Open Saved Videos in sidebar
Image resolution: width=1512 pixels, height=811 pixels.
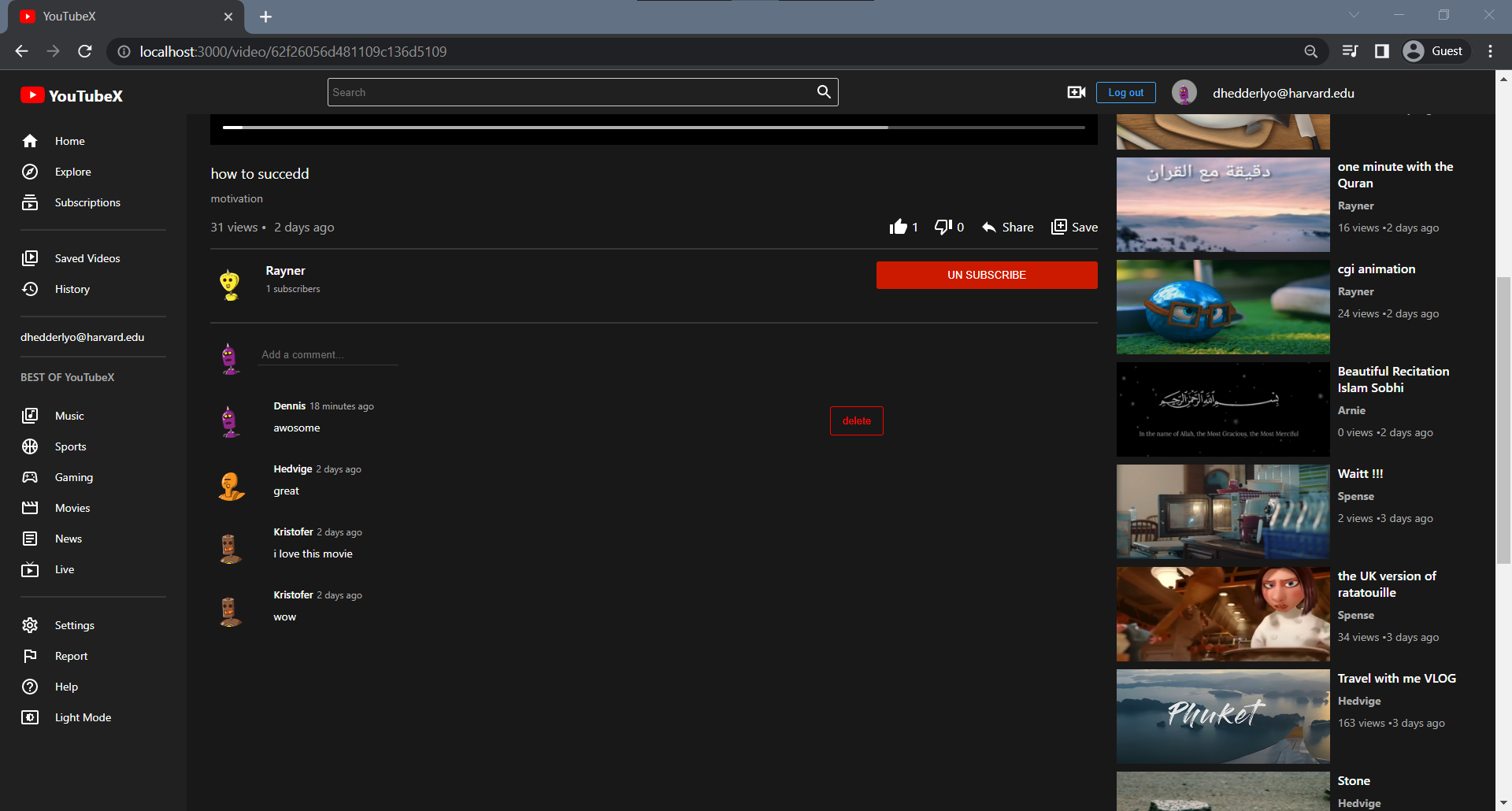point(71,258)
